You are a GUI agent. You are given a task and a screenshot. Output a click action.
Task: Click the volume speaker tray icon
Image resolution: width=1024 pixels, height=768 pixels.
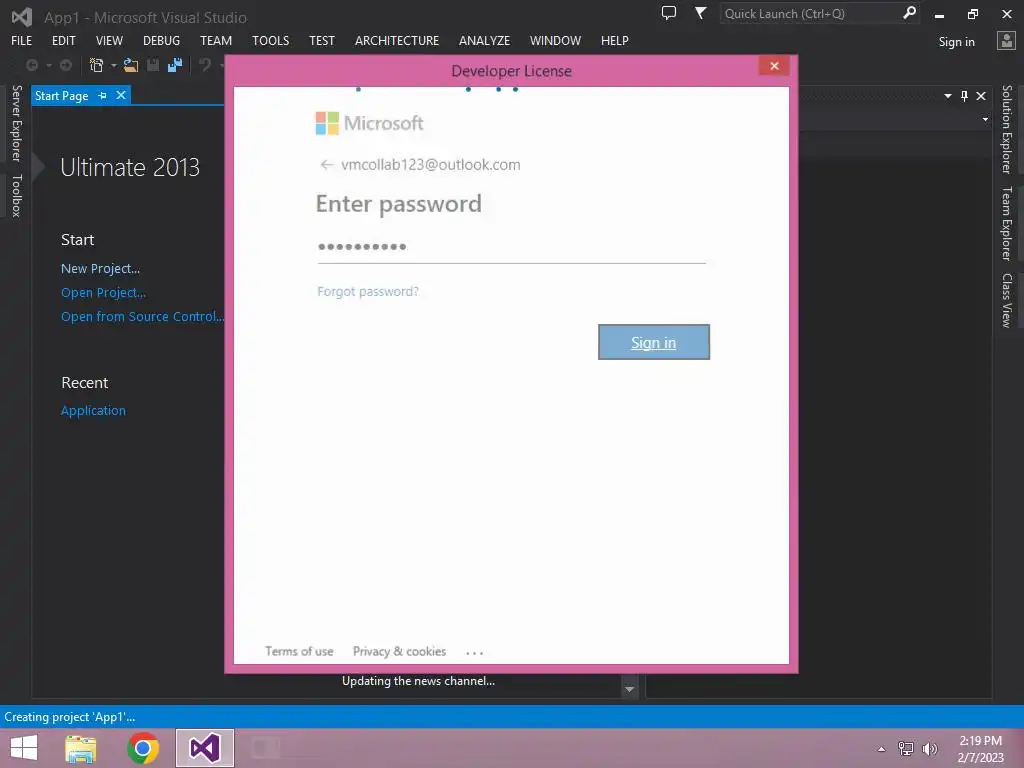[930, 749]
